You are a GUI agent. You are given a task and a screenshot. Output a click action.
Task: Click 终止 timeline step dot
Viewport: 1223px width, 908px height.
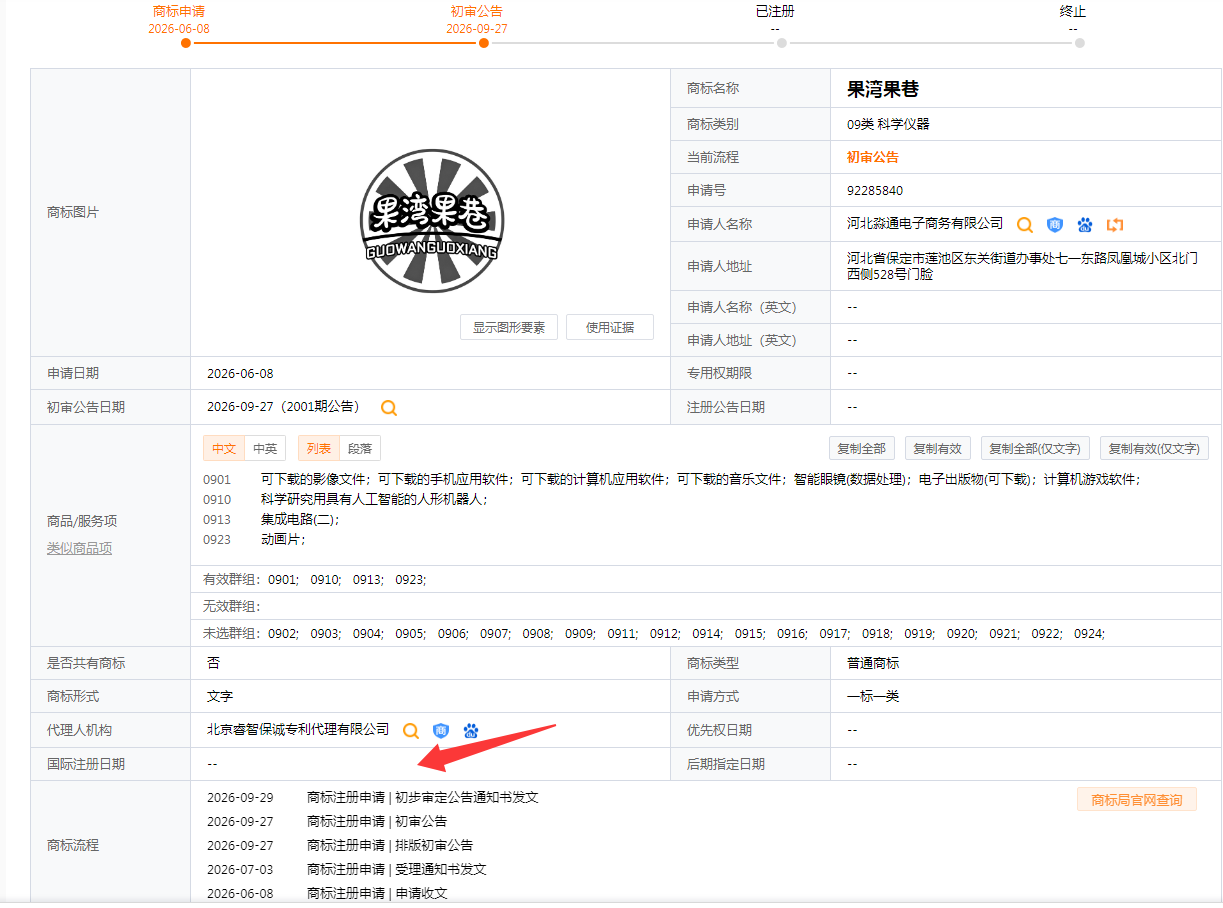(x=1080, y=43)
